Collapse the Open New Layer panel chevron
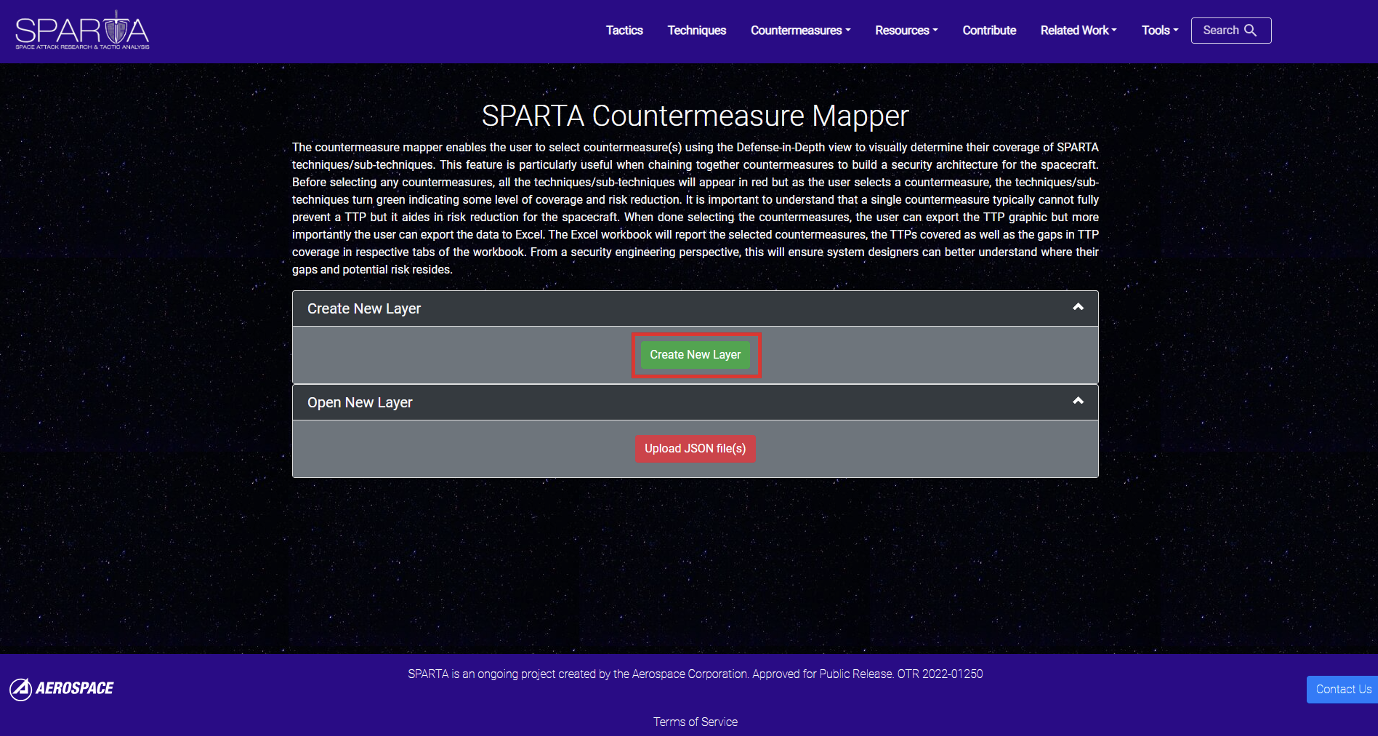Image resolution: width=1378 pixels, height=736 pixels. 1078,401
